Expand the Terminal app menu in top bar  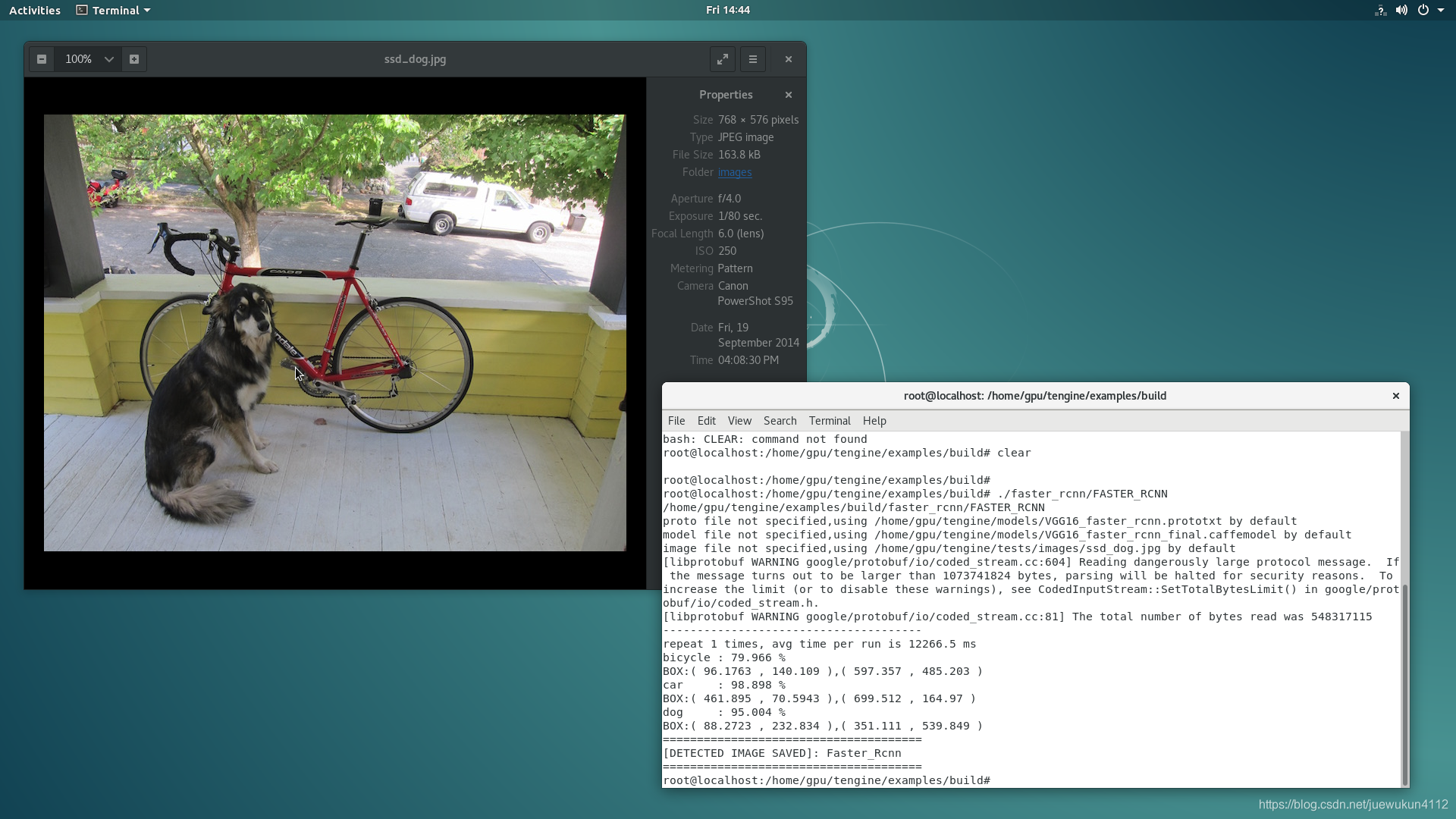pyautogui.click(x=114, y=10)
